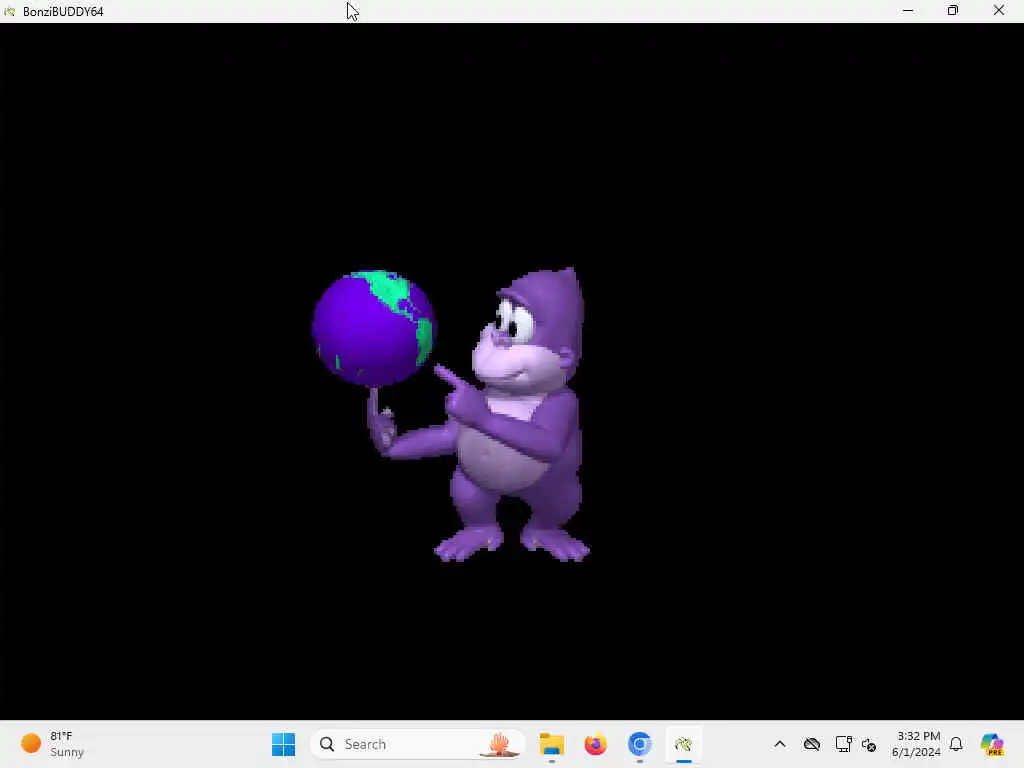Open the clock showing 3:32 PM

pos(916,744)
